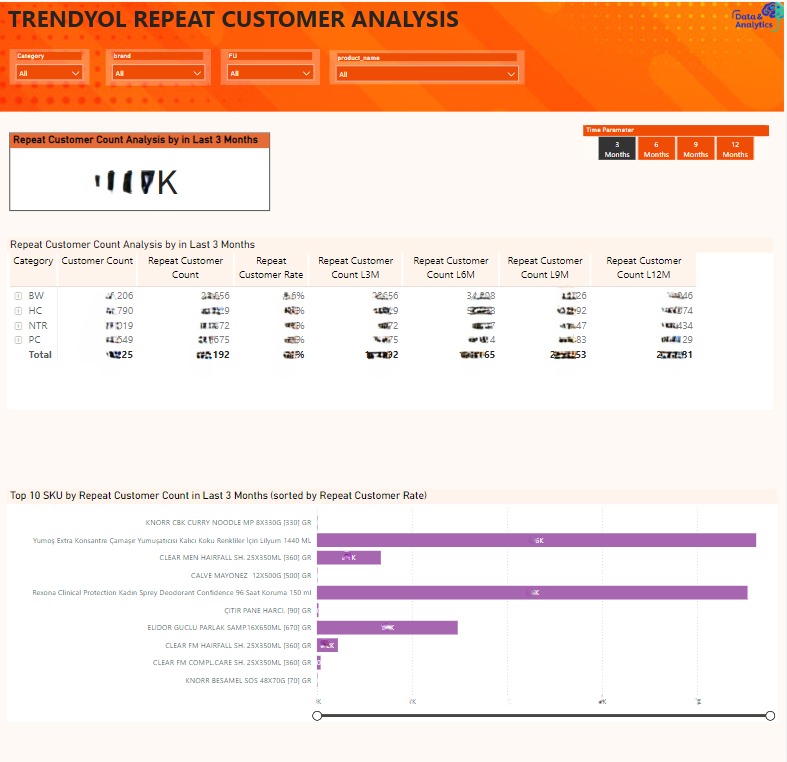The width and height of the screenshot is (787, 762).
Task: Click the KNORR BESAMEL SOS label
Action: [248, 680]
